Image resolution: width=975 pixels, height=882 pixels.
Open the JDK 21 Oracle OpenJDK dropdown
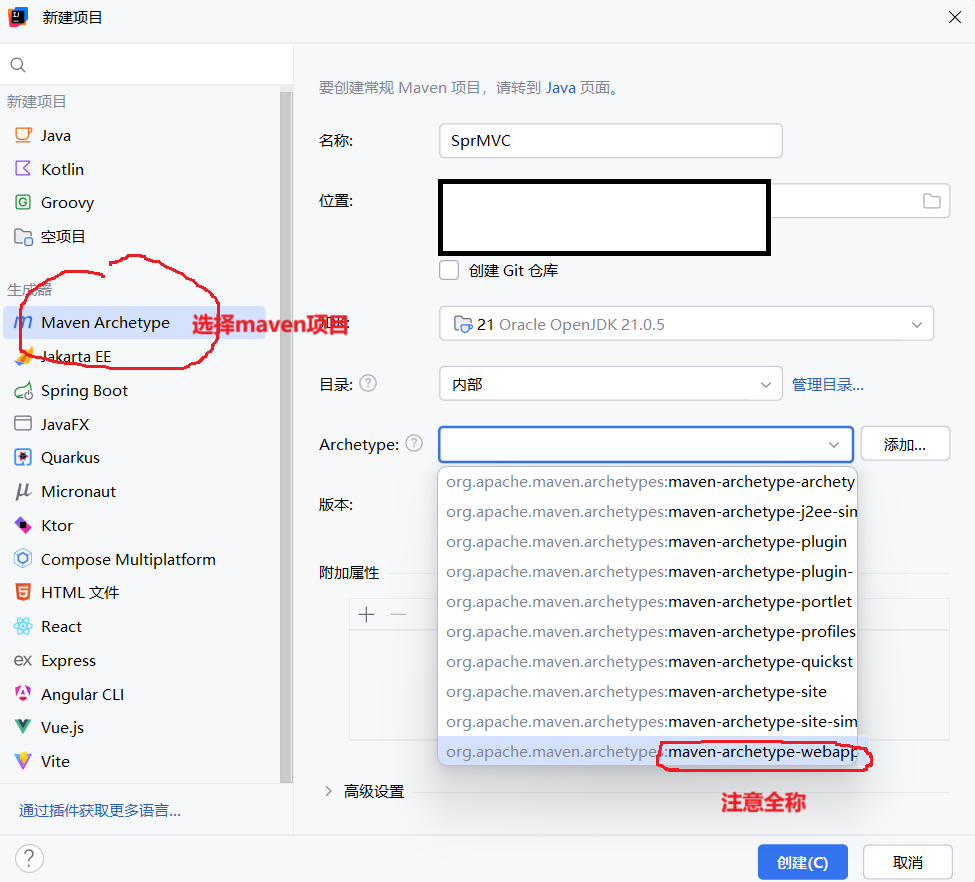point(686,323)
